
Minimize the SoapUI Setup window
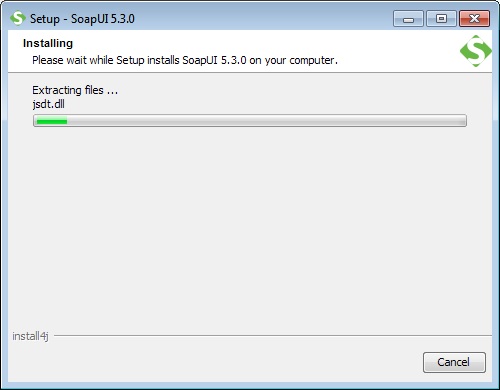coord(408,19)
